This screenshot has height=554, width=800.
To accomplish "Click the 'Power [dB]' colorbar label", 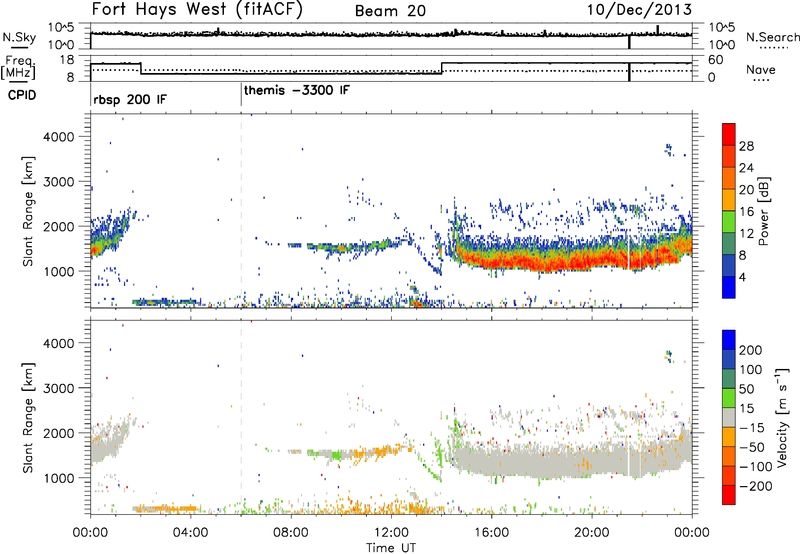I will coord(763,211).
